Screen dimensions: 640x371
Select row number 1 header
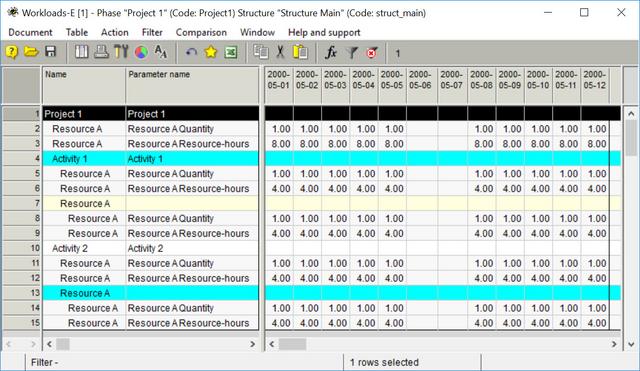click(x=22, y=113)
